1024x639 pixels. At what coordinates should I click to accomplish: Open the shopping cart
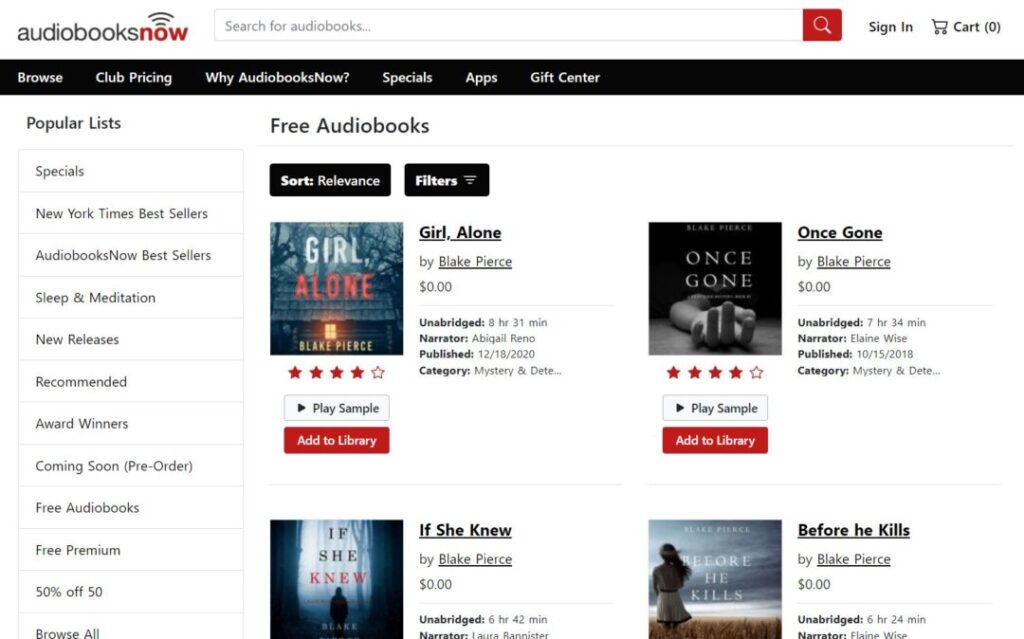click(965, 27)
